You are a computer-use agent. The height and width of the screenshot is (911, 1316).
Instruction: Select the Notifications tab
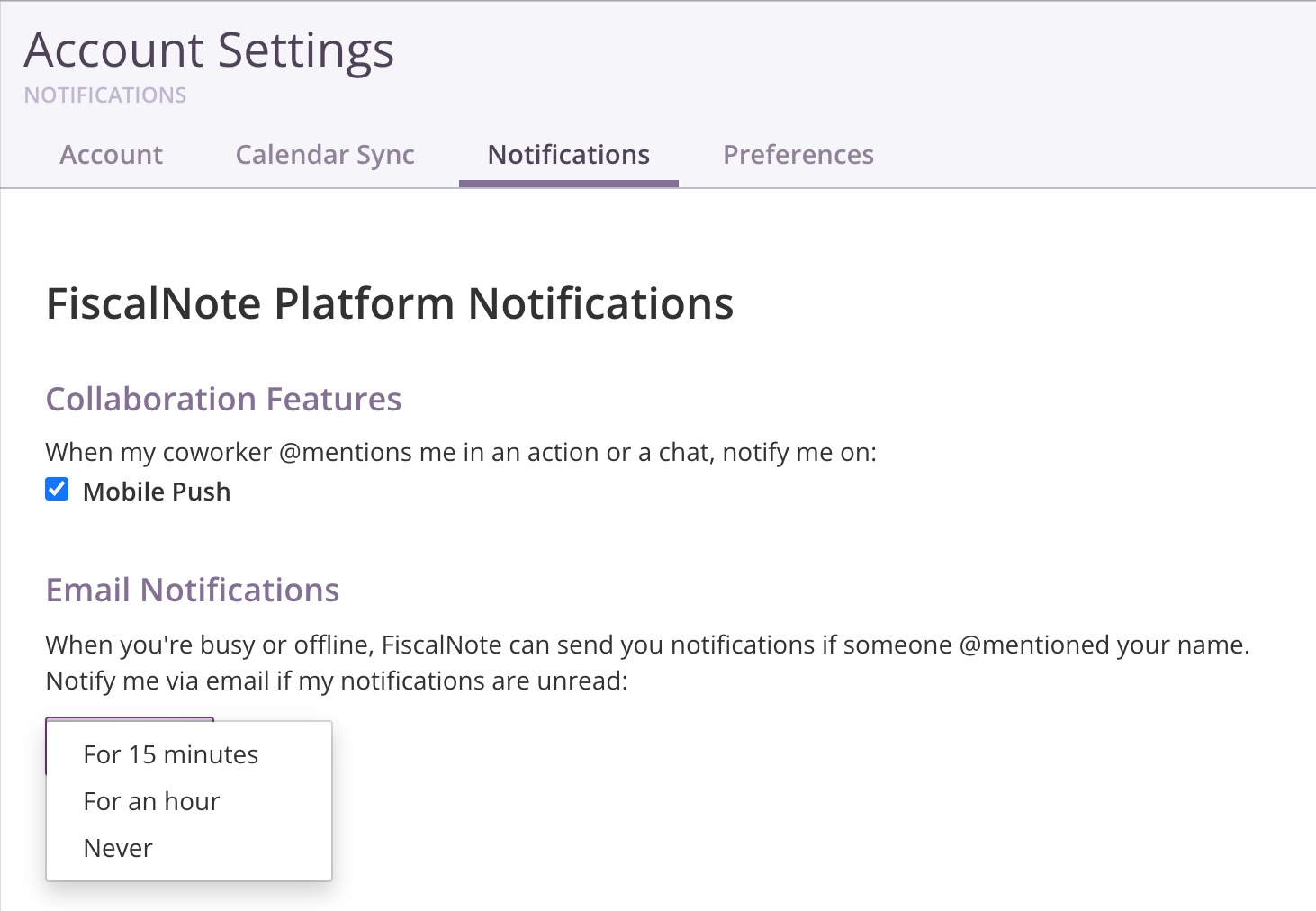point(569,155)
